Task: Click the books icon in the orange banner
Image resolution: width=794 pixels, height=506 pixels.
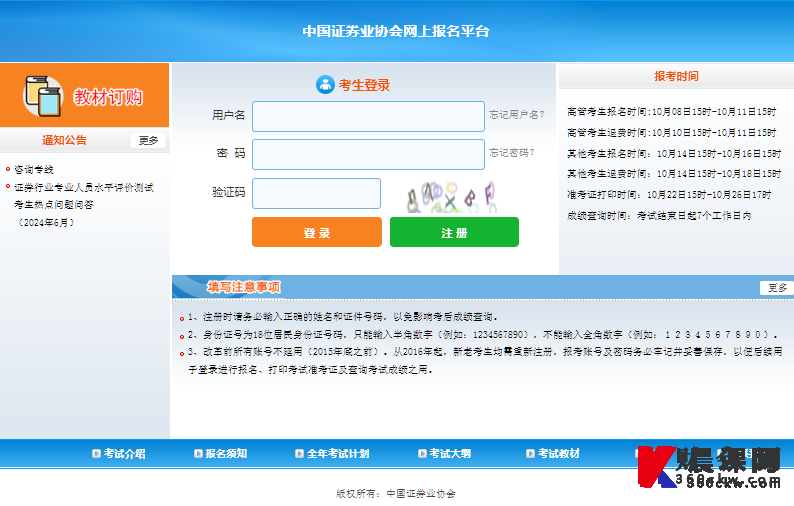Action: point(43,96)
